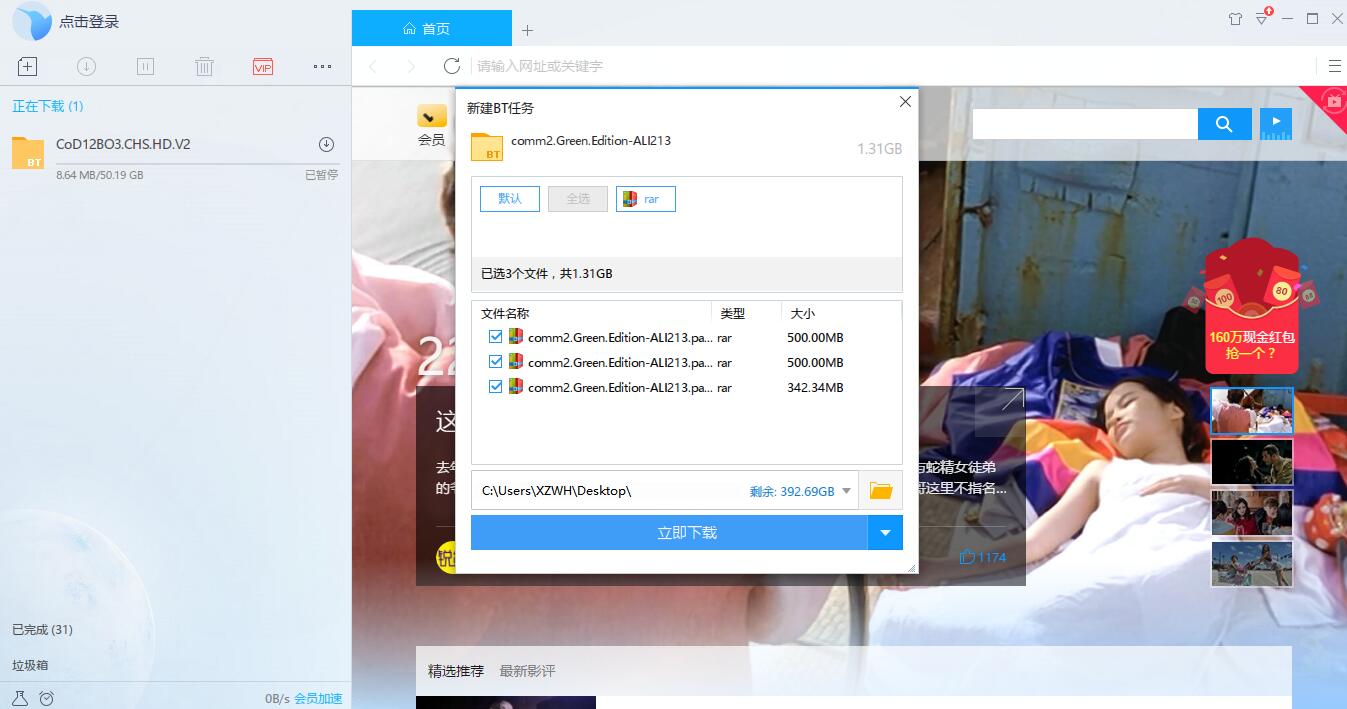
Task: Click the 会员加速 link at bottom
Action: 319,698
